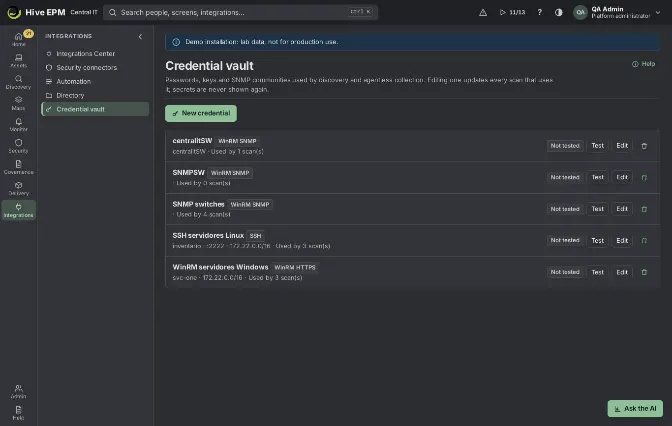Click the 'Used by 4 scan(s)' text
672x426 pixels.
pos(203,214)
